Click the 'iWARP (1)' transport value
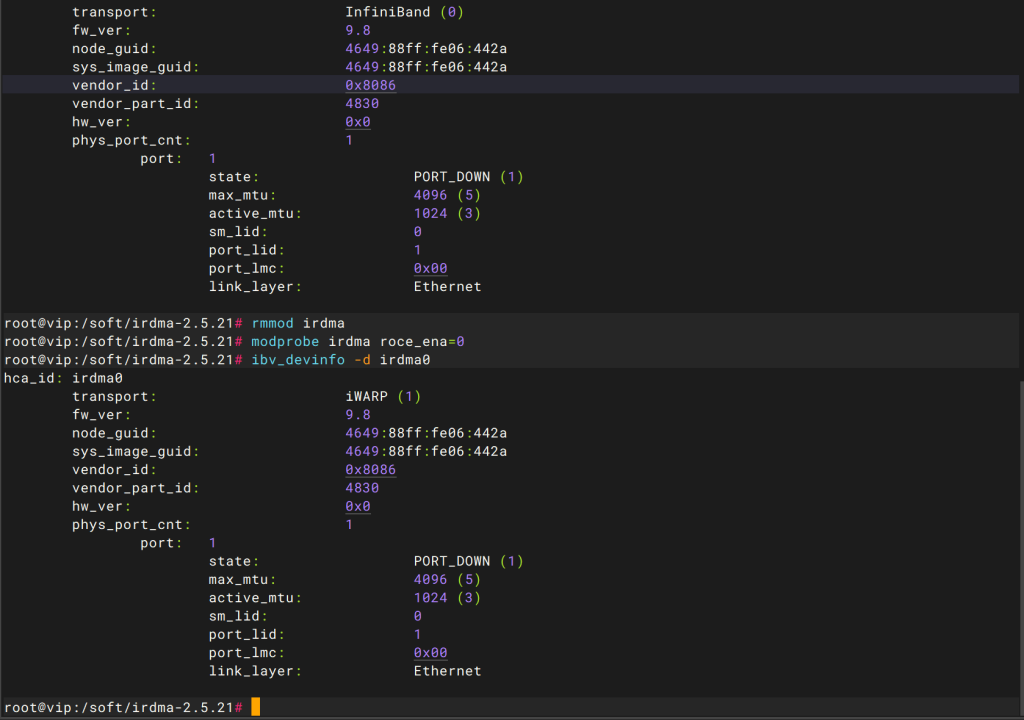The height and width of the screenshot is (720, 1024). (383, 396)
